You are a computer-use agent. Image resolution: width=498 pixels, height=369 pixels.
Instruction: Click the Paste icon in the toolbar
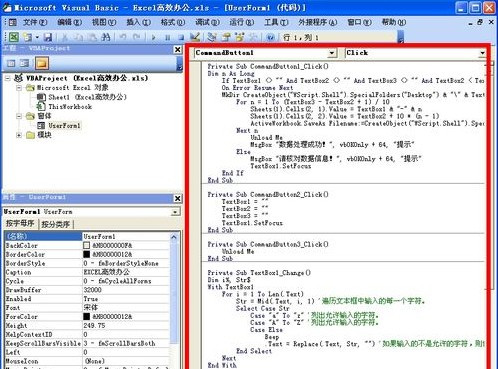pos(92,37)
